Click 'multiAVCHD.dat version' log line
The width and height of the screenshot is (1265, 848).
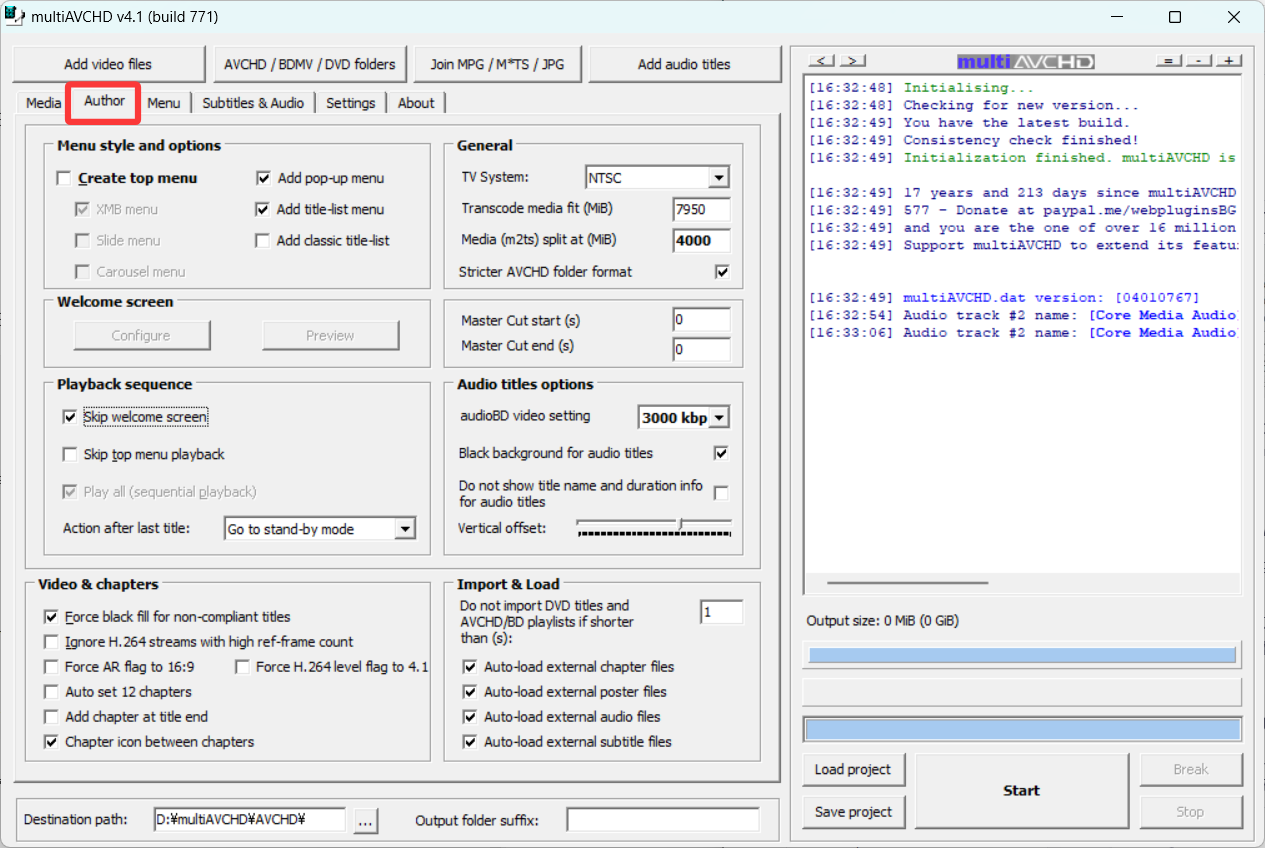click(x=1051, y=297)
